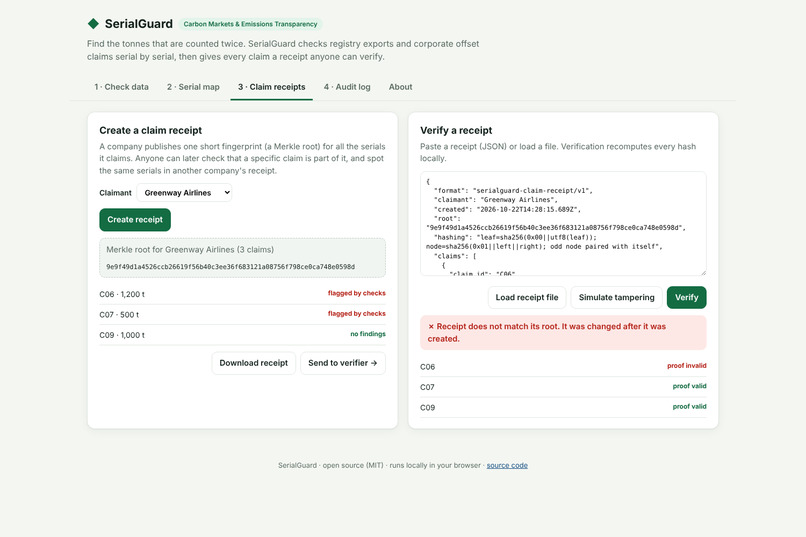Click the Claimant field label
This screenshot has width=806, height=537.
click(x=115, y=193)
